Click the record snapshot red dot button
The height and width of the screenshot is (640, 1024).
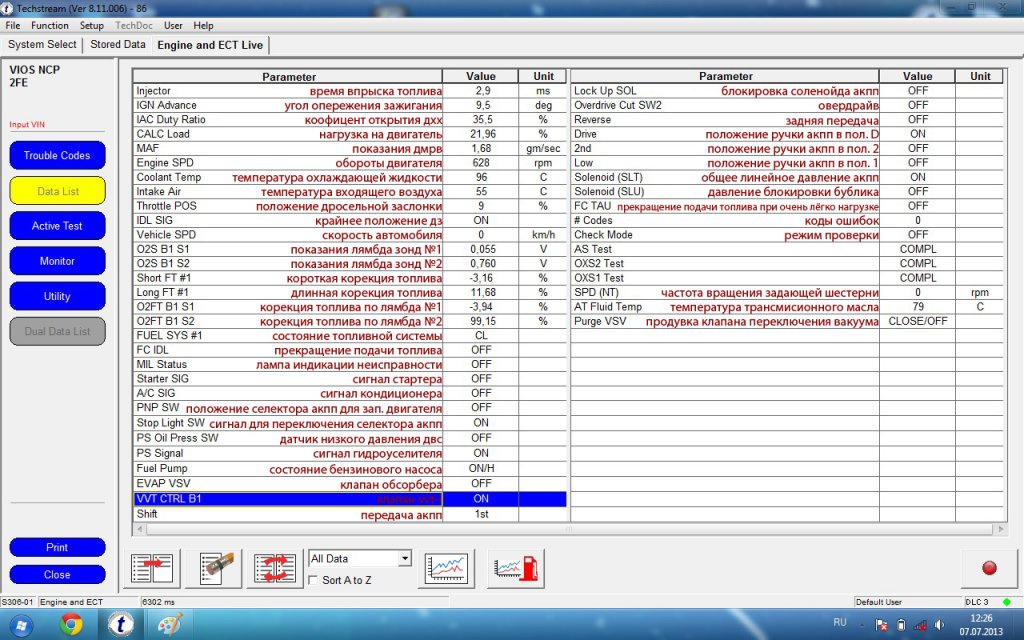coord(989,568)
